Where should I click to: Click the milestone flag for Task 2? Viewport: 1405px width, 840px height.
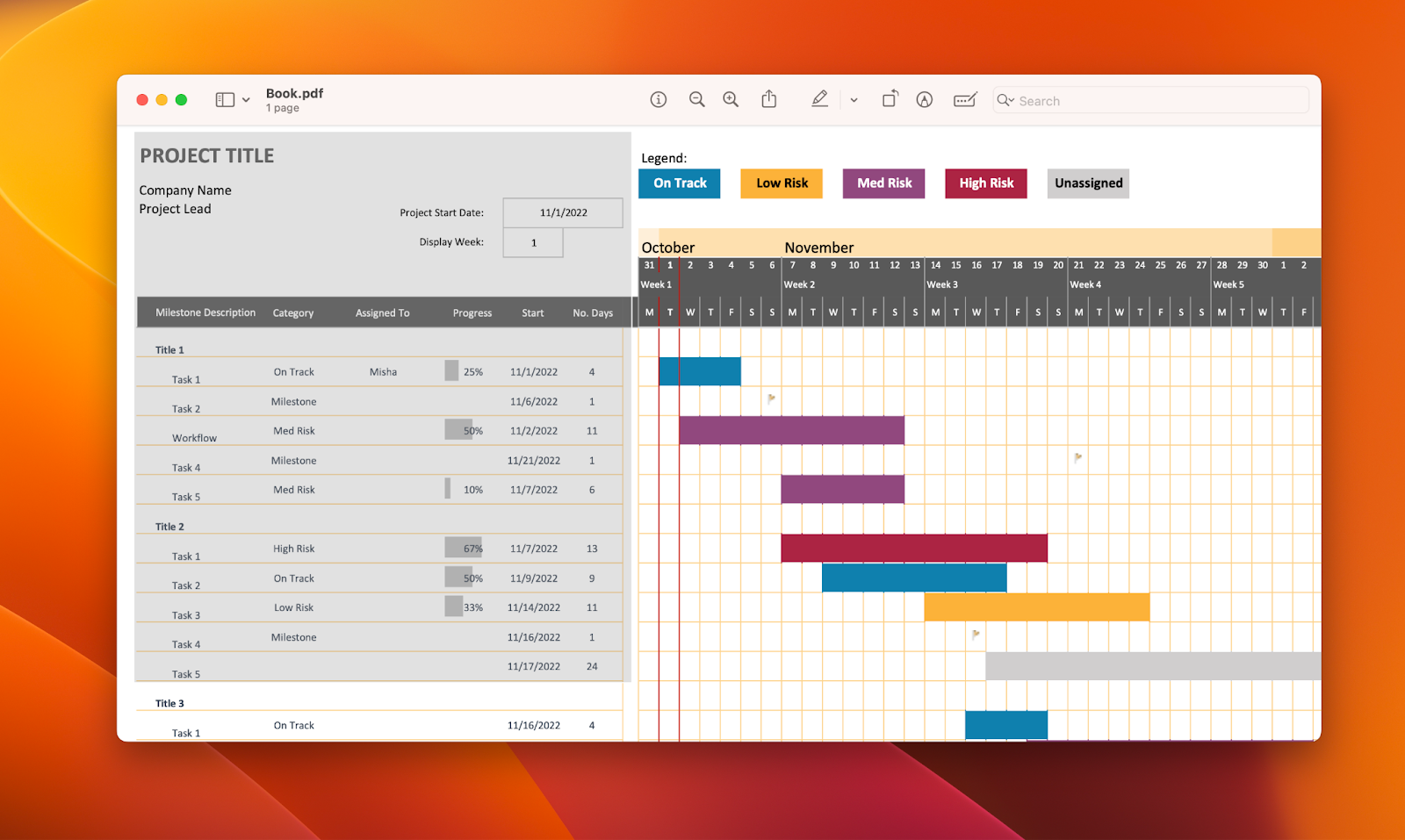(x=771, y=400)
